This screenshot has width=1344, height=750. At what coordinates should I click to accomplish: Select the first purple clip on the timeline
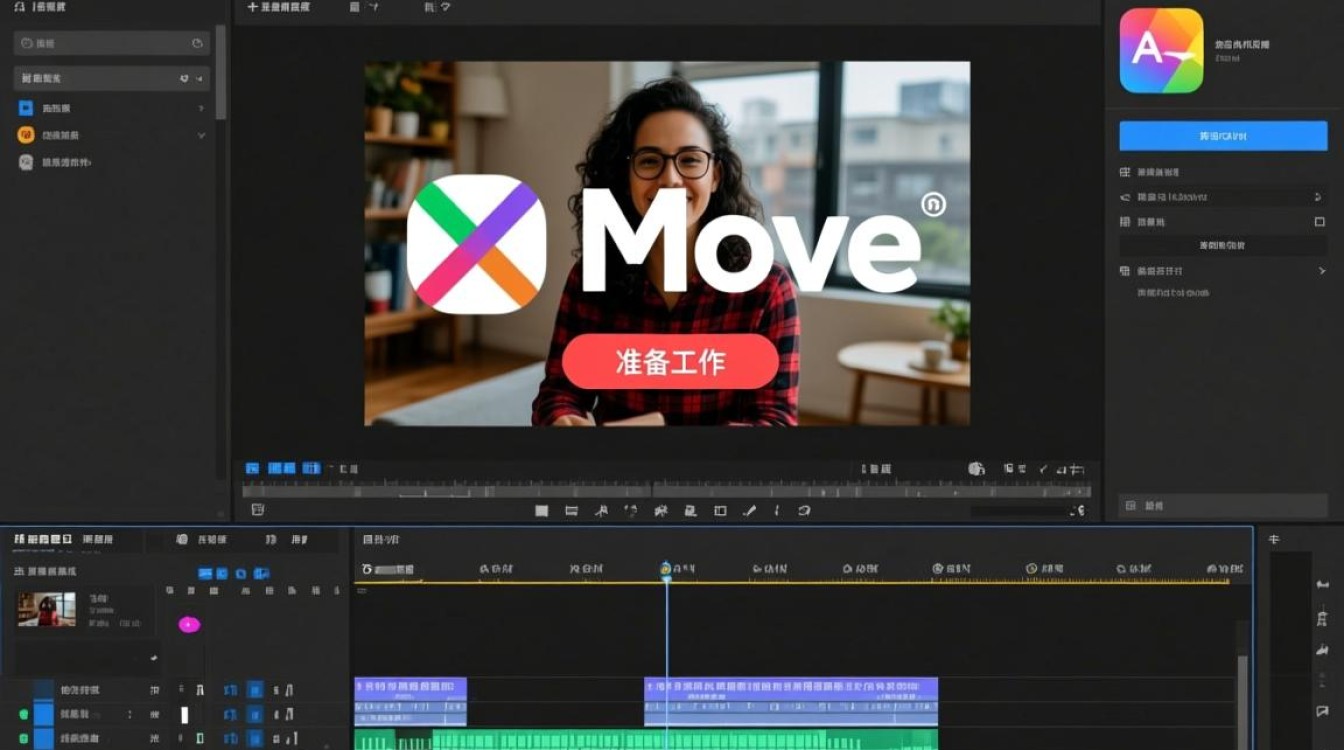410,702
